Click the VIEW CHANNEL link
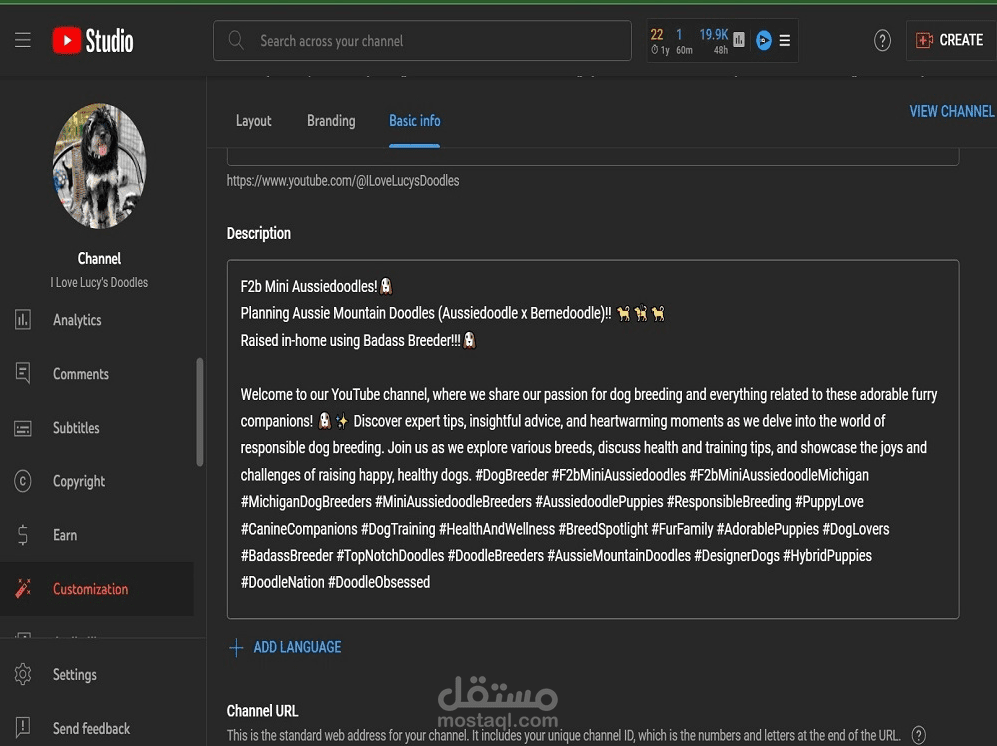This screenshot has width=997, height=746. 952,111
